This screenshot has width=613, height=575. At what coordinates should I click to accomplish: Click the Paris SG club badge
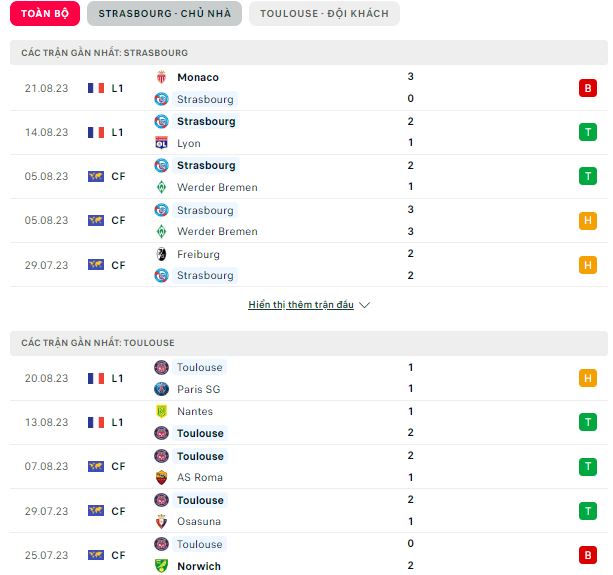(161, 389)
